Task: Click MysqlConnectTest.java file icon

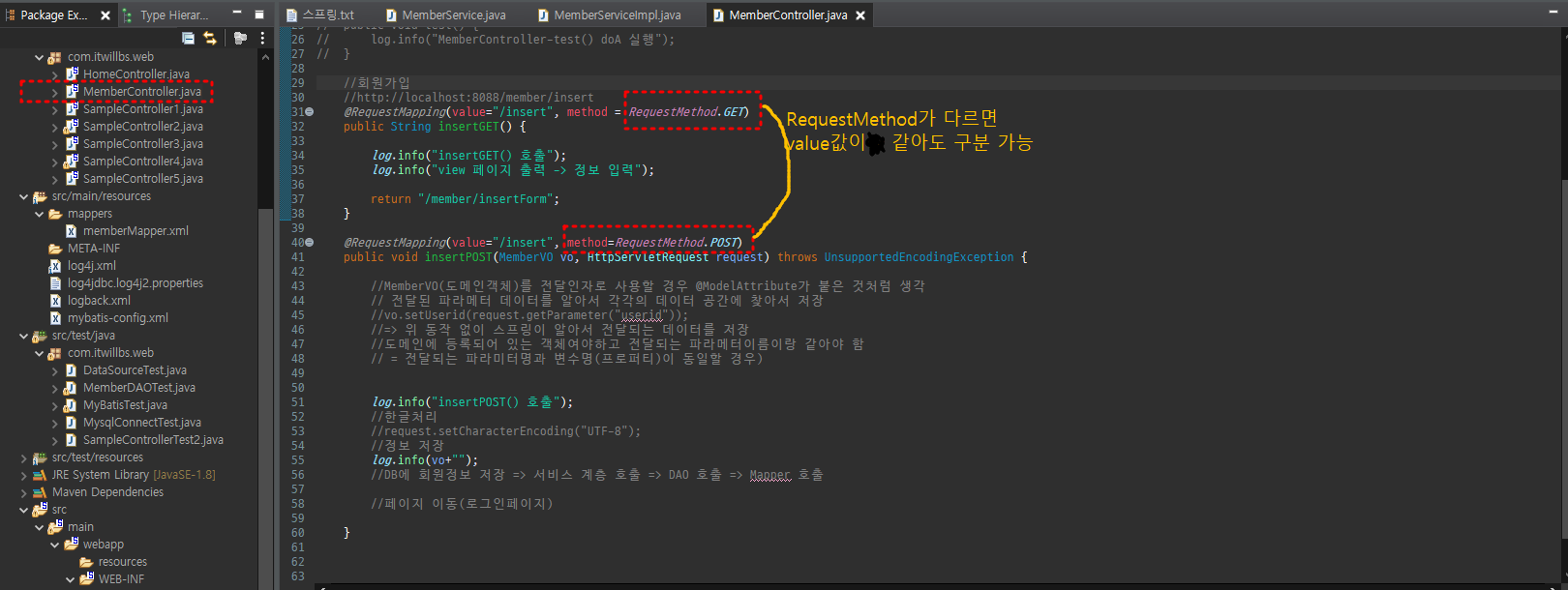Action: pos(71,423)
